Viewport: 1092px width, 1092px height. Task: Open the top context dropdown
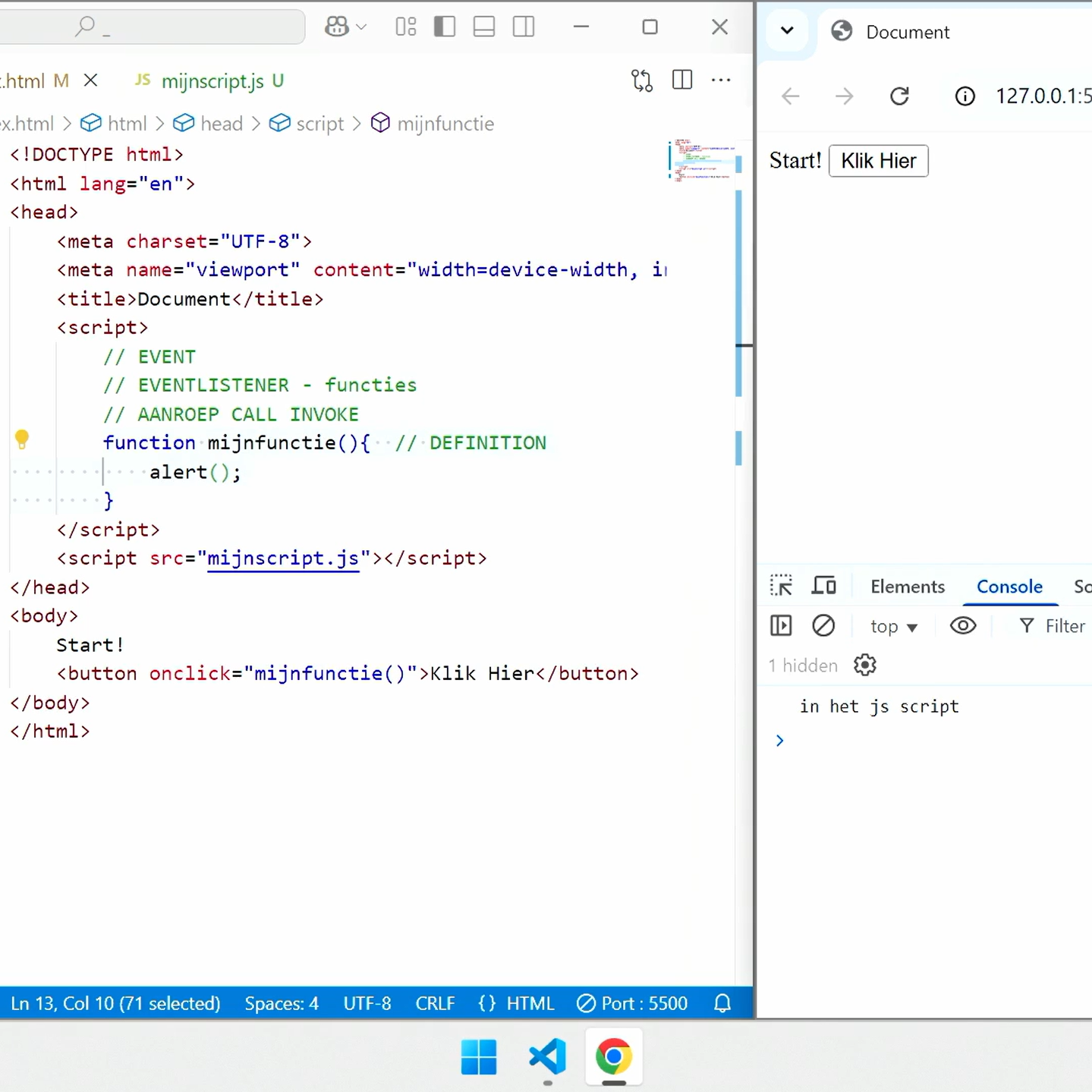pos(894,627)
